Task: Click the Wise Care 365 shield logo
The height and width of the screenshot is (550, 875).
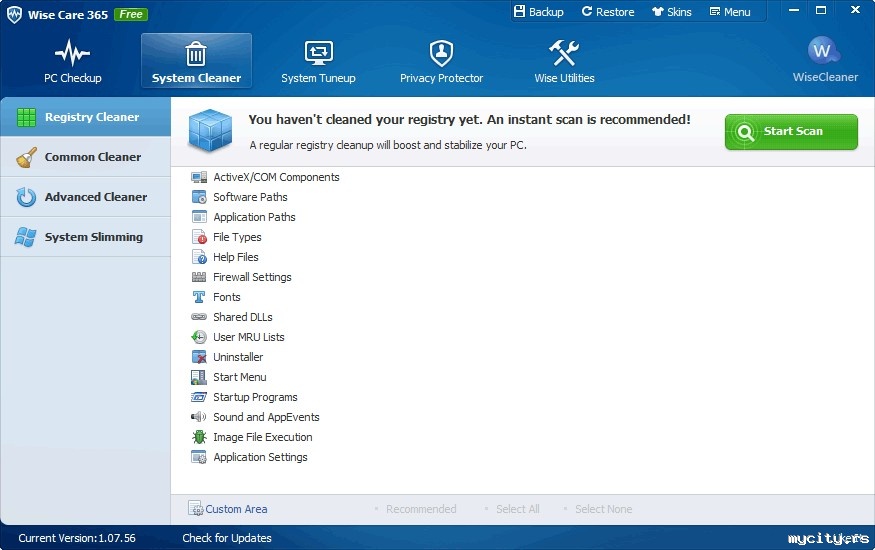Action: [15, 15]
